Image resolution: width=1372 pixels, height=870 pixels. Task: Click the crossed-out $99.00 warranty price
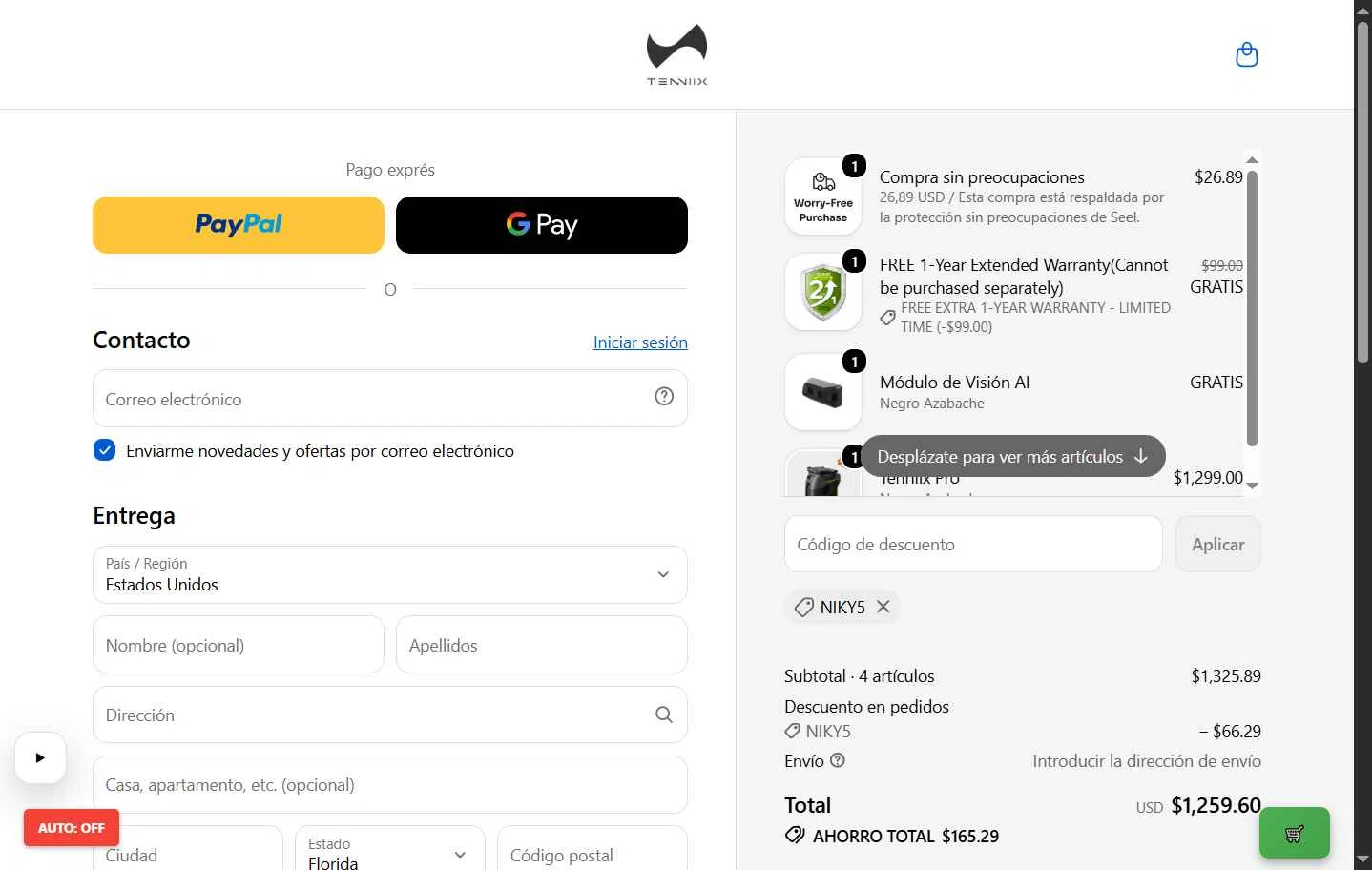pos(1222,265)
